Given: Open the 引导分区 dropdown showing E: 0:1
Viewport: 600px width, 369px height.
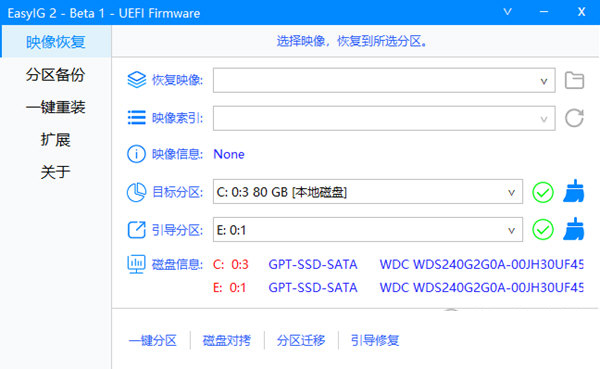Looking at the screenshot, I should 368,230.
